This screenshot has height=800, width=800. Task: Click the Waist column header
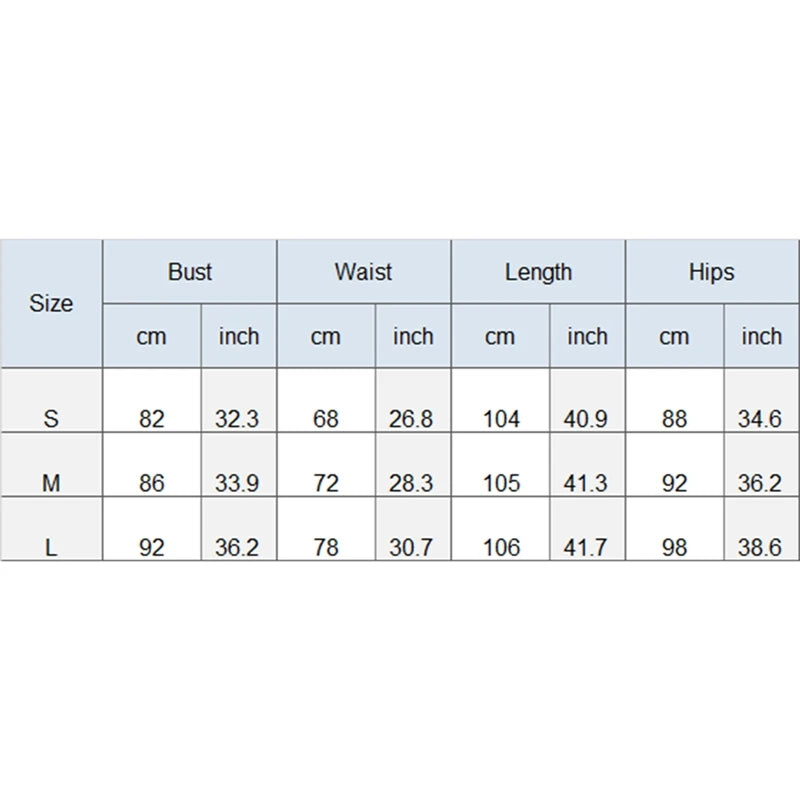pos(363,271)
